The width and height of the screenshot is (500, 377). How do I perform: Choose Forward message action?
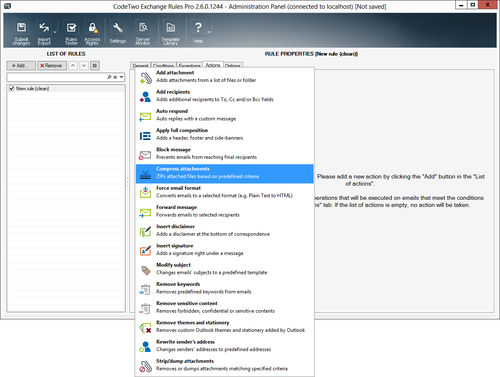(225, 211)
